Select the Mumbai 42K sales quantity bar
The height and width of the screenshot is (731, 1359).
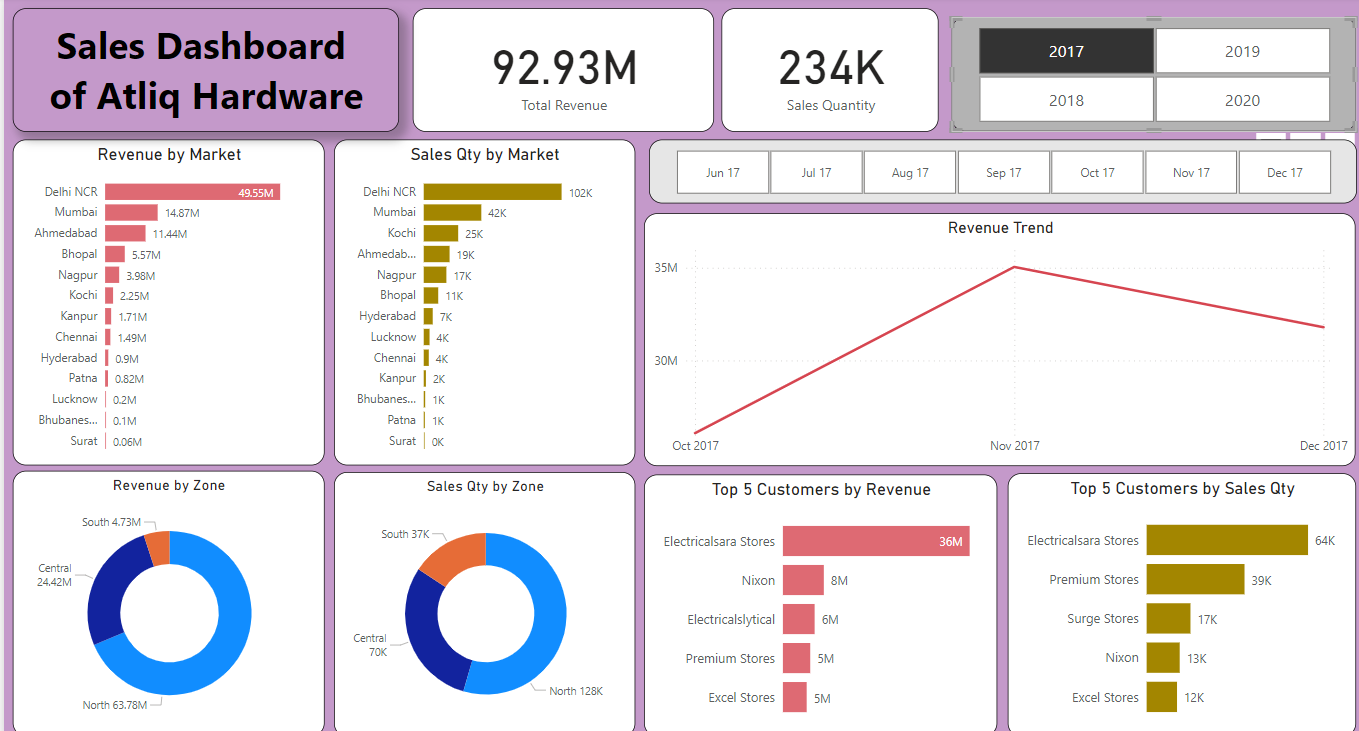point(452,213)
